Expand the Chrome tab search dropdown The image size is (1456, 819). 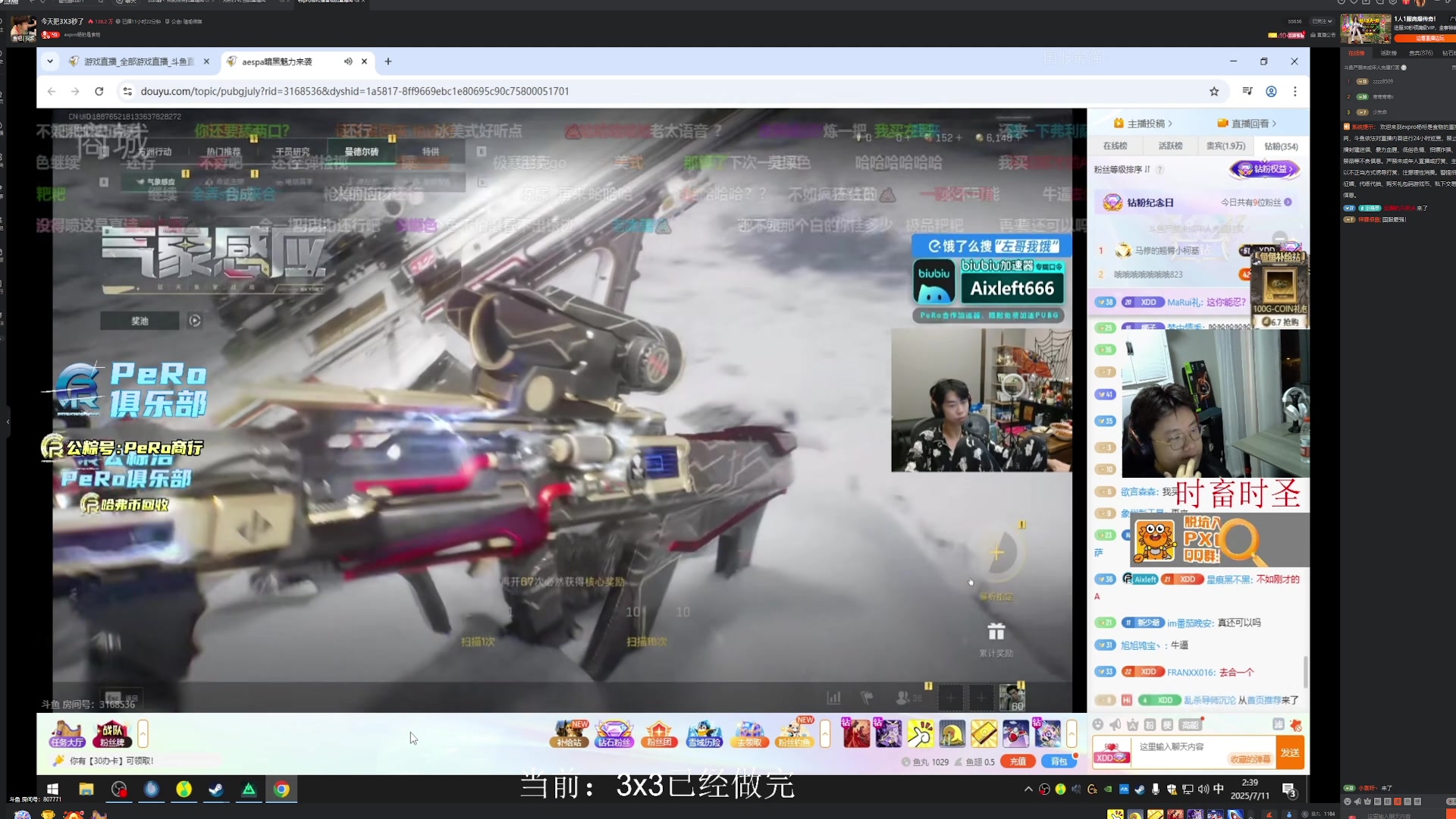click(x=50, y=61)
